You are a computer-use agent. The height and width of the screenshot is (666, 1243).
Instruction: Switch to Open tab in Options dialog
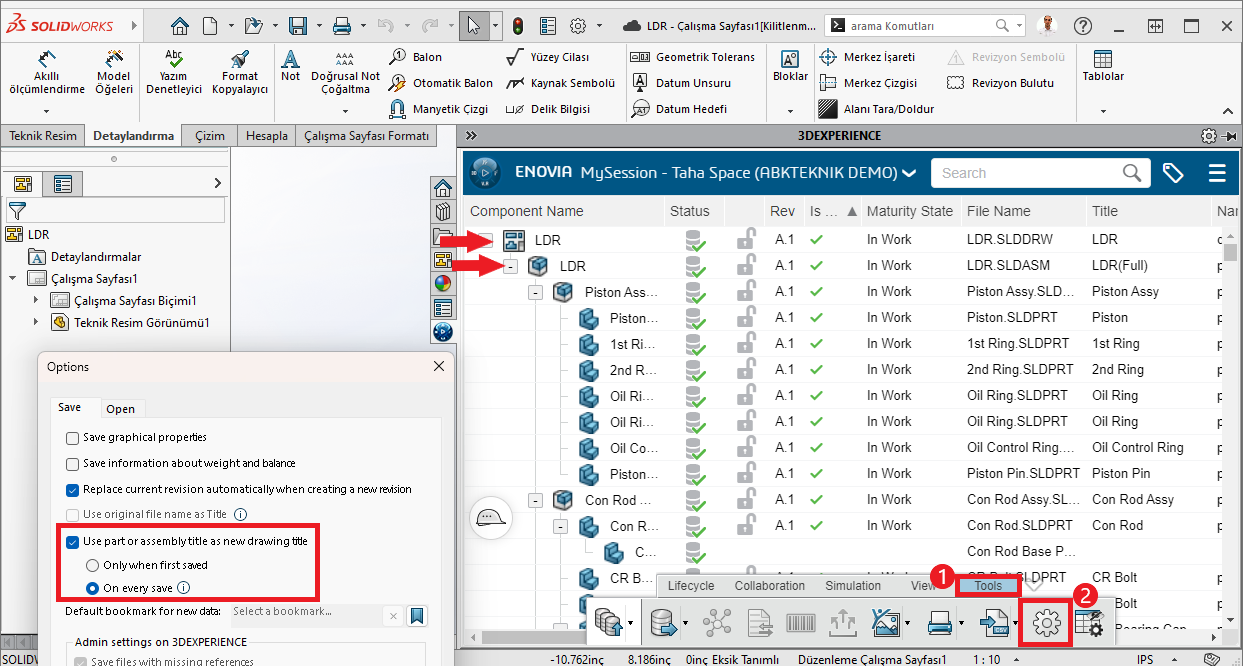click(120, 409)
